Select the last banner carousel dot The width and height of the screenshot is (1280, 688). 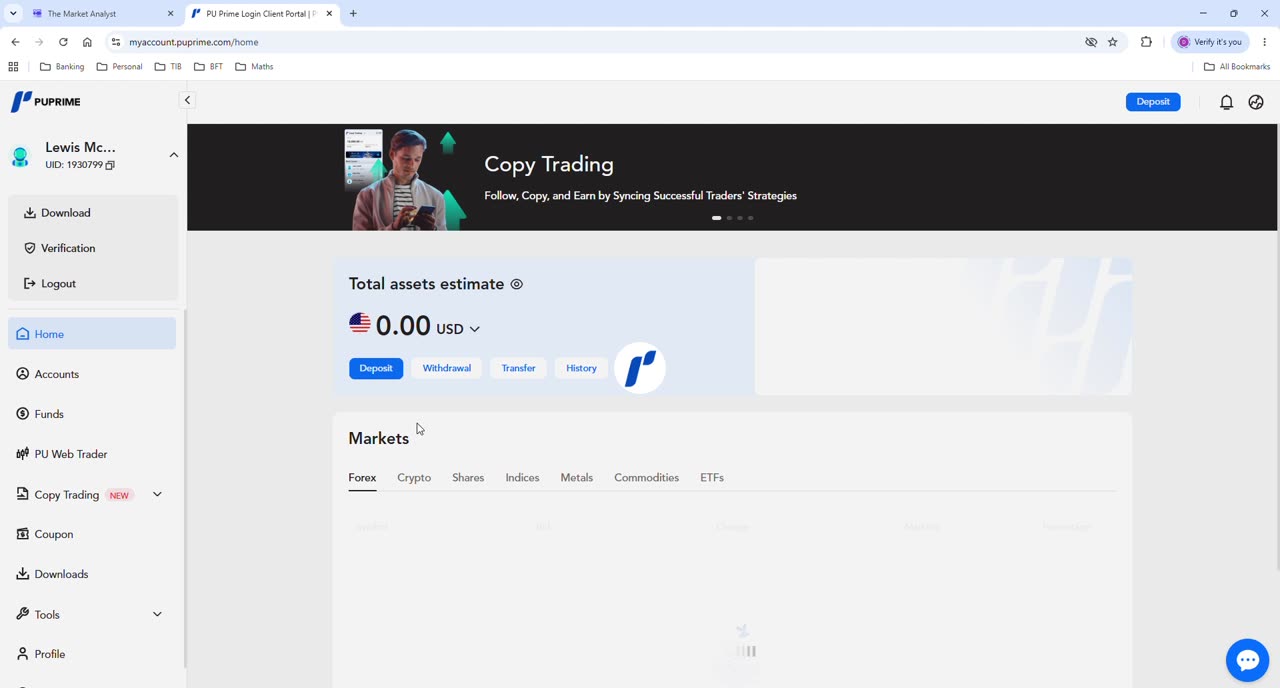click(x=751, y=217)
